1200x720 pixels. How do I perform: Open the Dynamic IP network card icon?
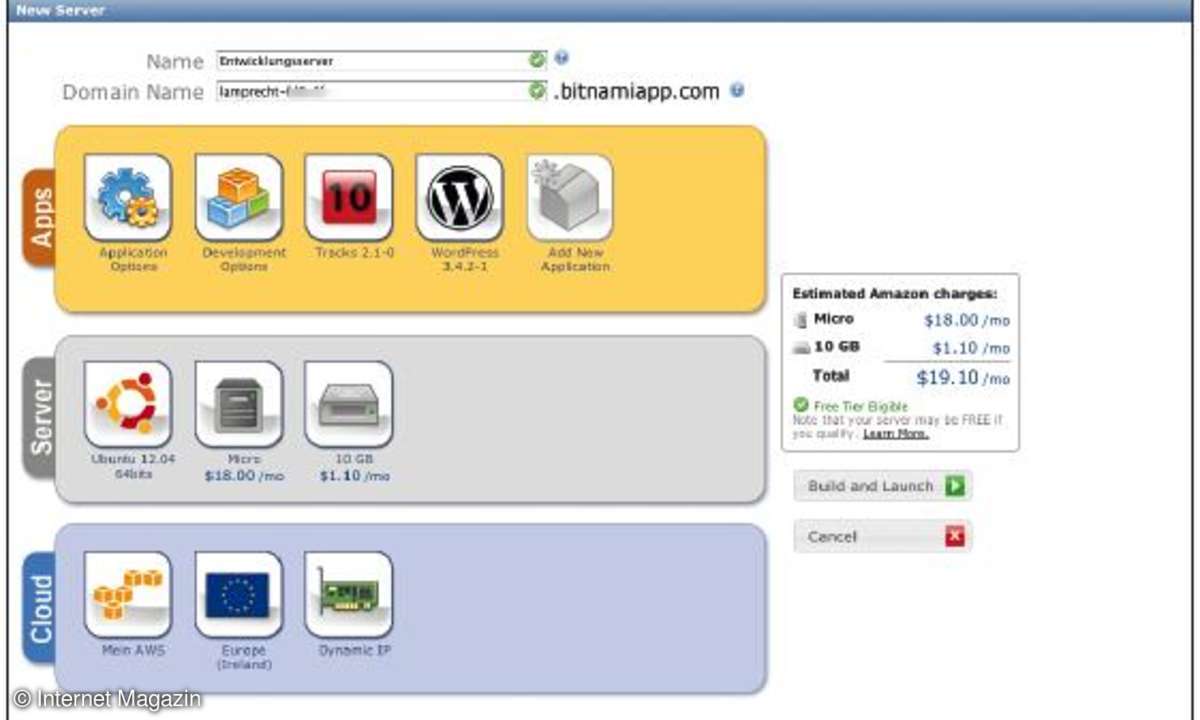pos(349,594)
